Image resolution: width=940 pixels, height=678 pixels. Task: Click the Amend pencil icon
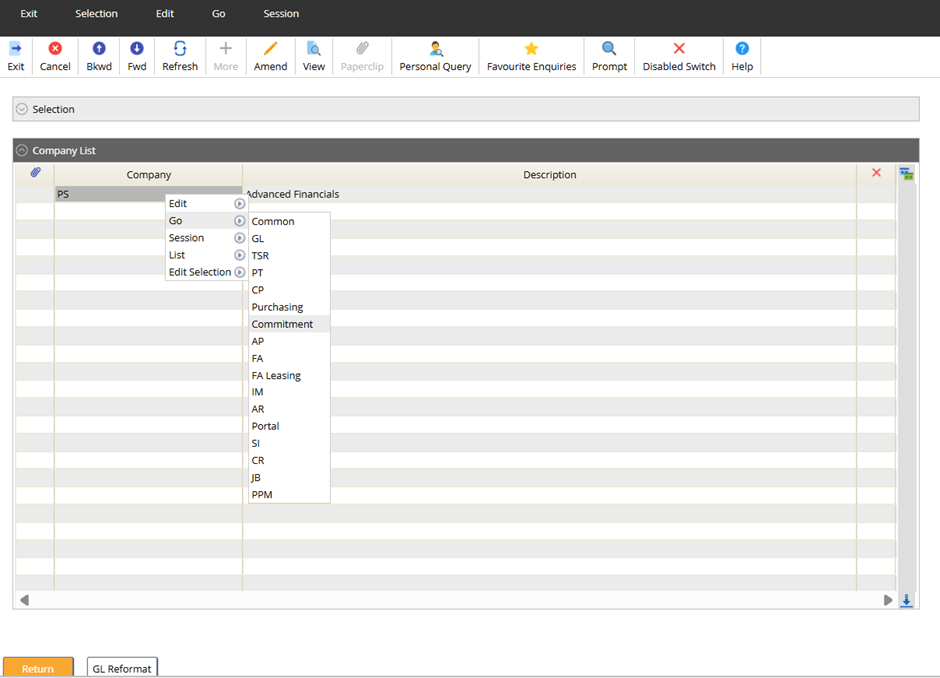pyautogui.click(x=270, y=49)
